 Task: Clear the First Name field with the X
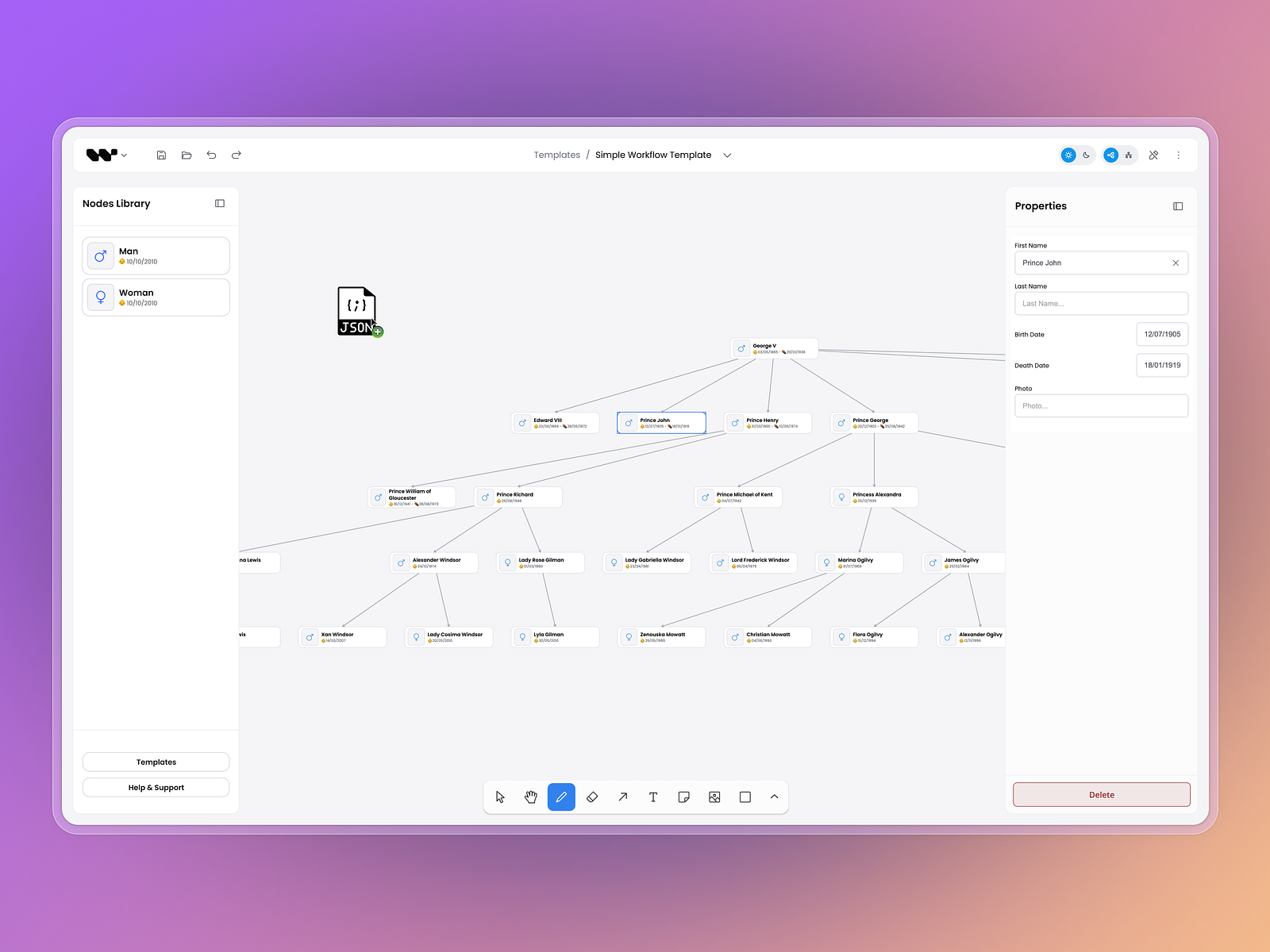[x=1176, y=263]
